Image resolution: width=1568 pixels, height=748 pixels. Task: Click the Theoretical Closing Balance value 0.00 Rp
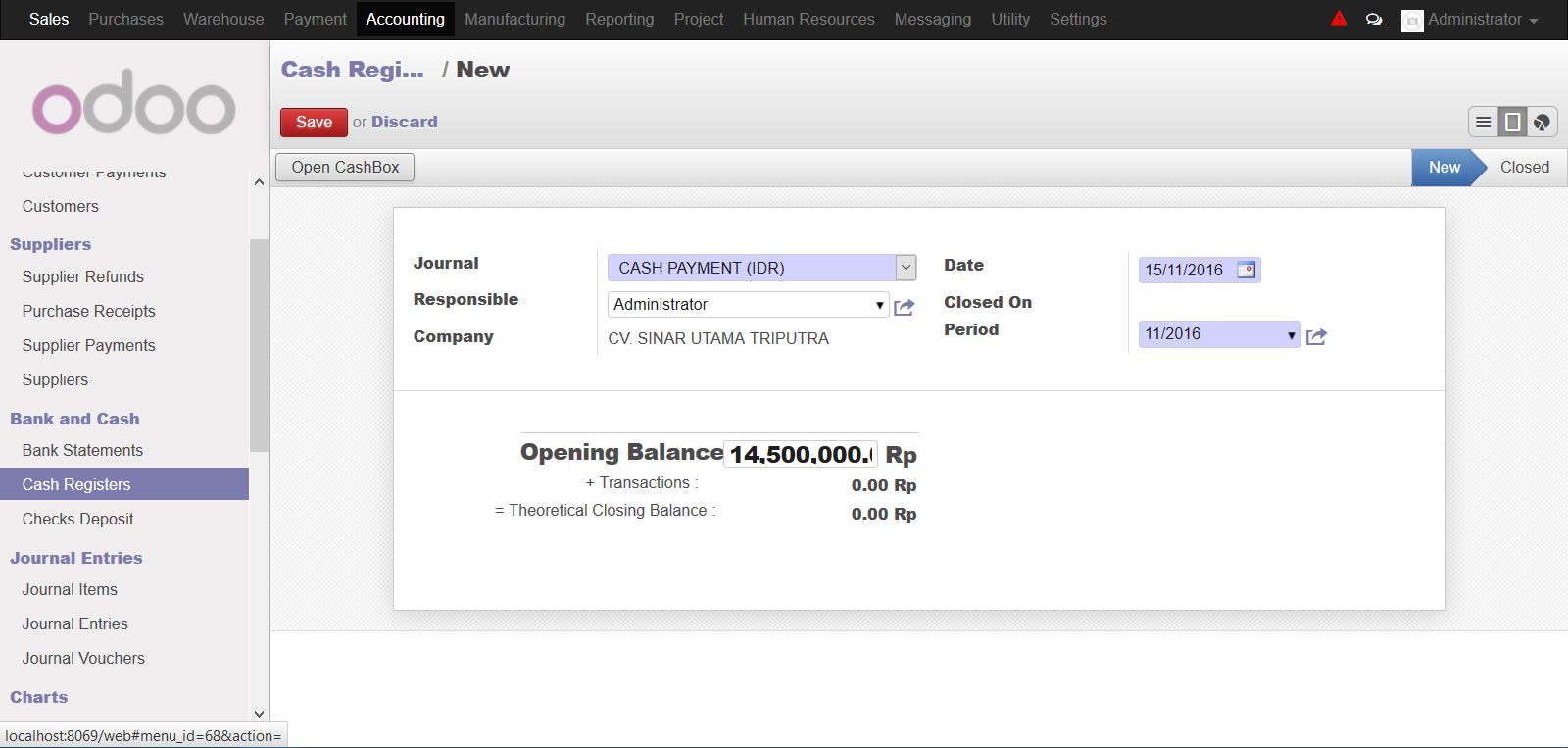(884, 514)
